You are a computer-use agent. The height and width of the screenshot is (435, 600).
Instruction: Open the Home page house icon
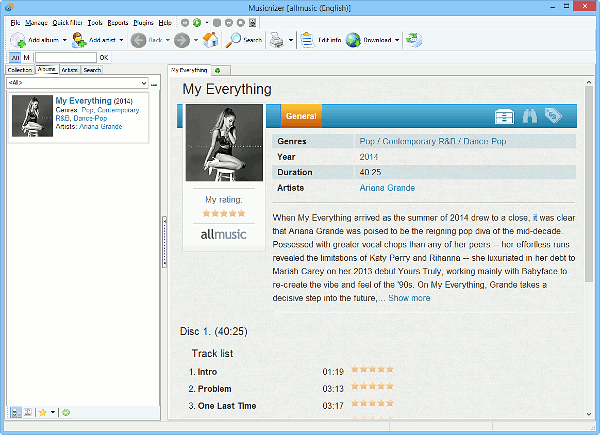pos(210,40)
